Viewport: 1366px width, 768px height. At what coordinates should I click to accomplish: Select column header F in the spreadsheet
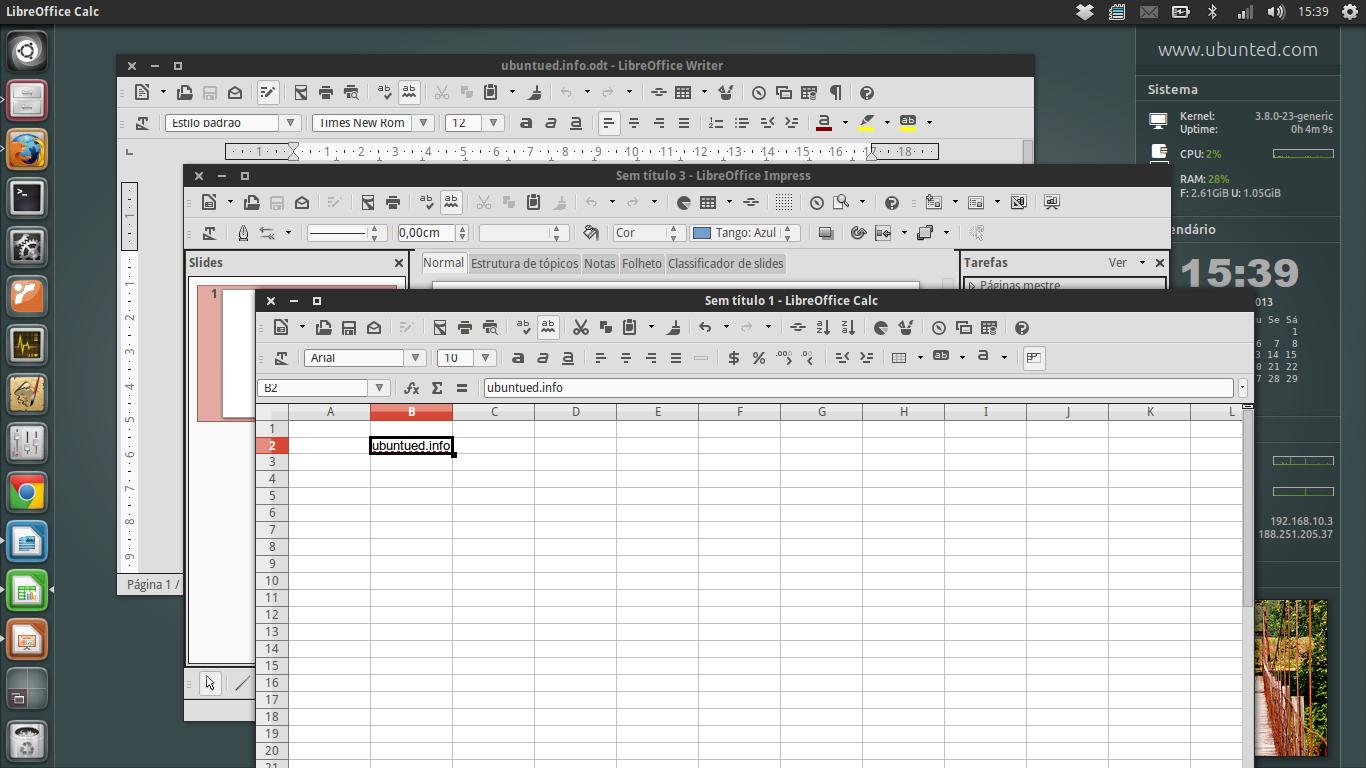click(739, 412)
